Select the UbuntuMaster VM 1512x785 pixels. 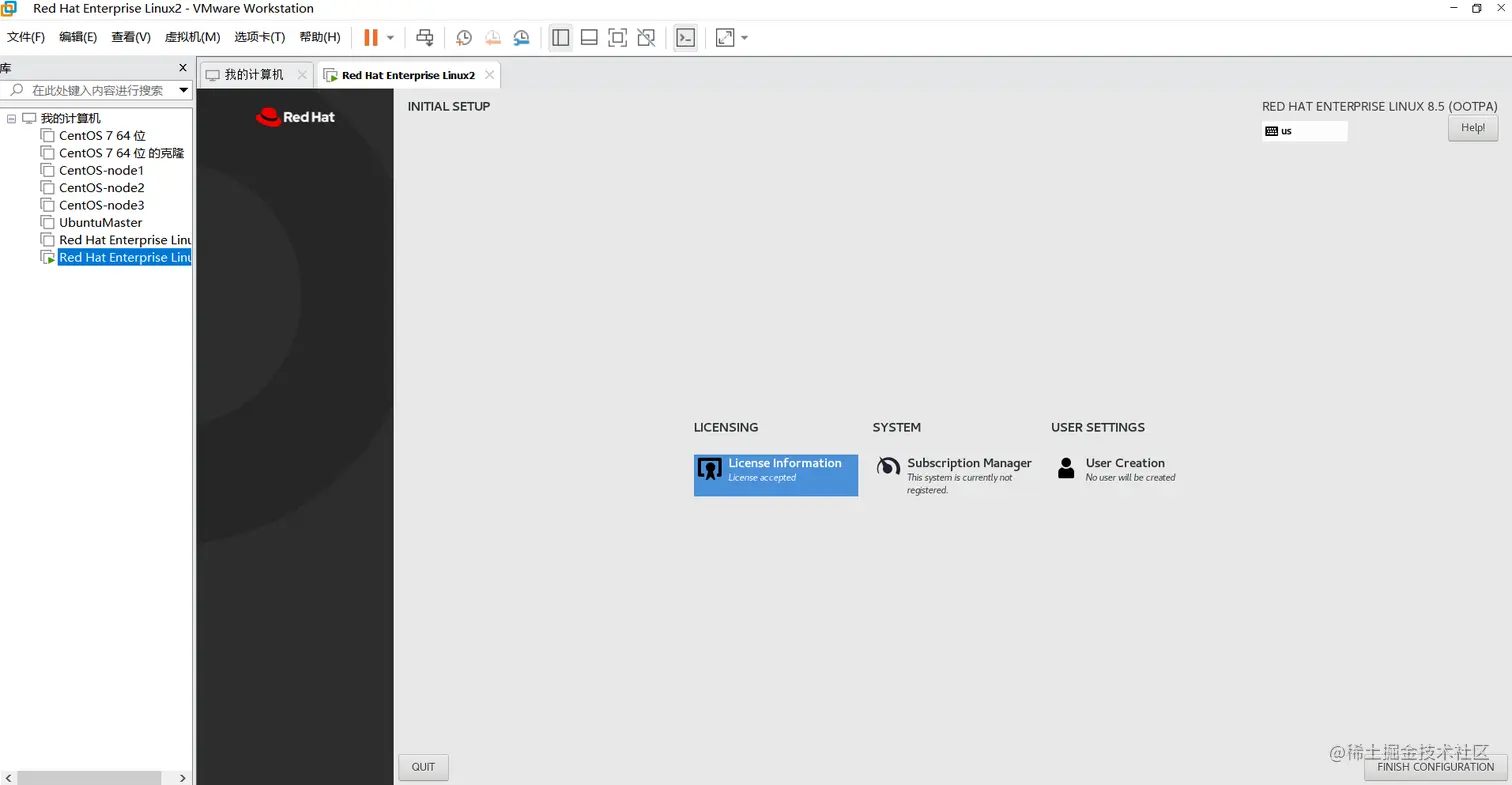pos(100,223)
